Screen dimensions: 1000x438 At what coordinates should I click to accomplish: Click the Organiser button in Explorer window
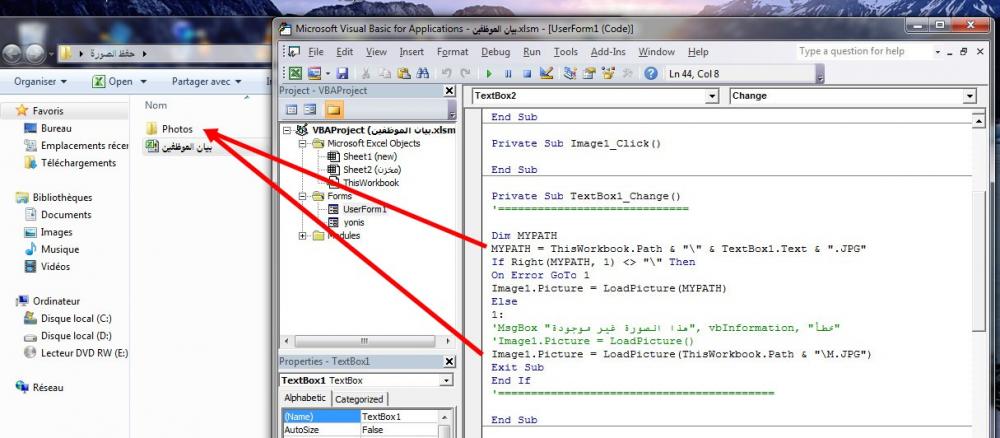(40, 82)
